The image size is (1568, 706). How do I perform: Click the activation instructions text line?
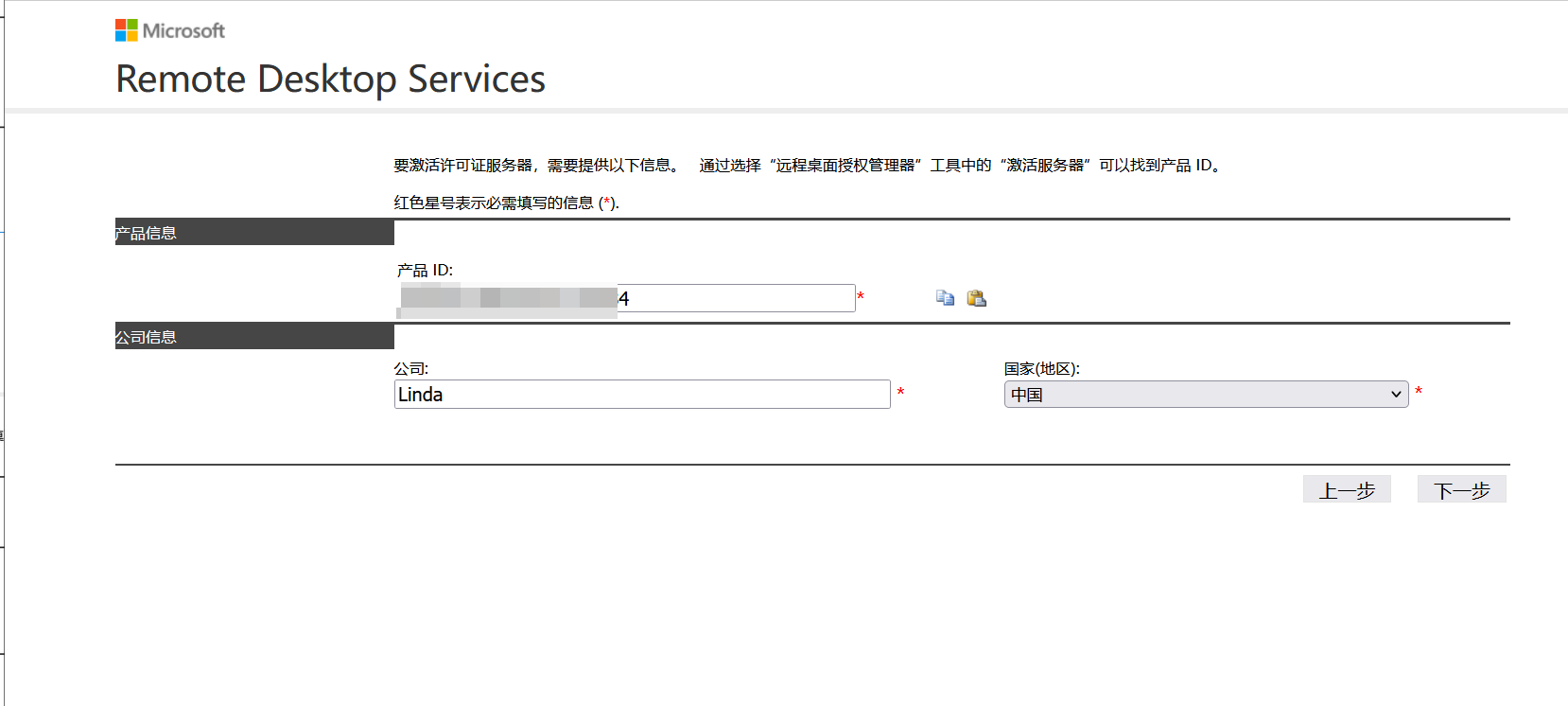tap(809, 166)
